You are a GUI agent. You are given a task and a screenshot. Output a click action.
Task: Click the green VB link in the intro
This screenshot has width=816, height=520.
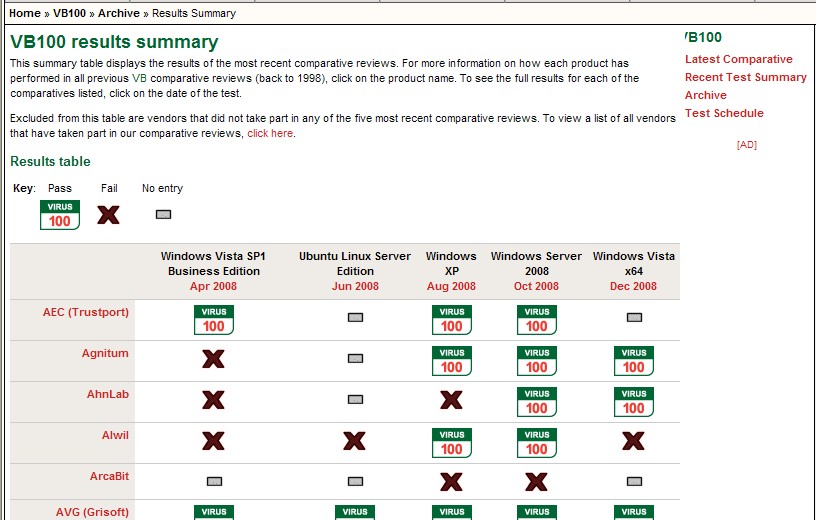point(139,78)
